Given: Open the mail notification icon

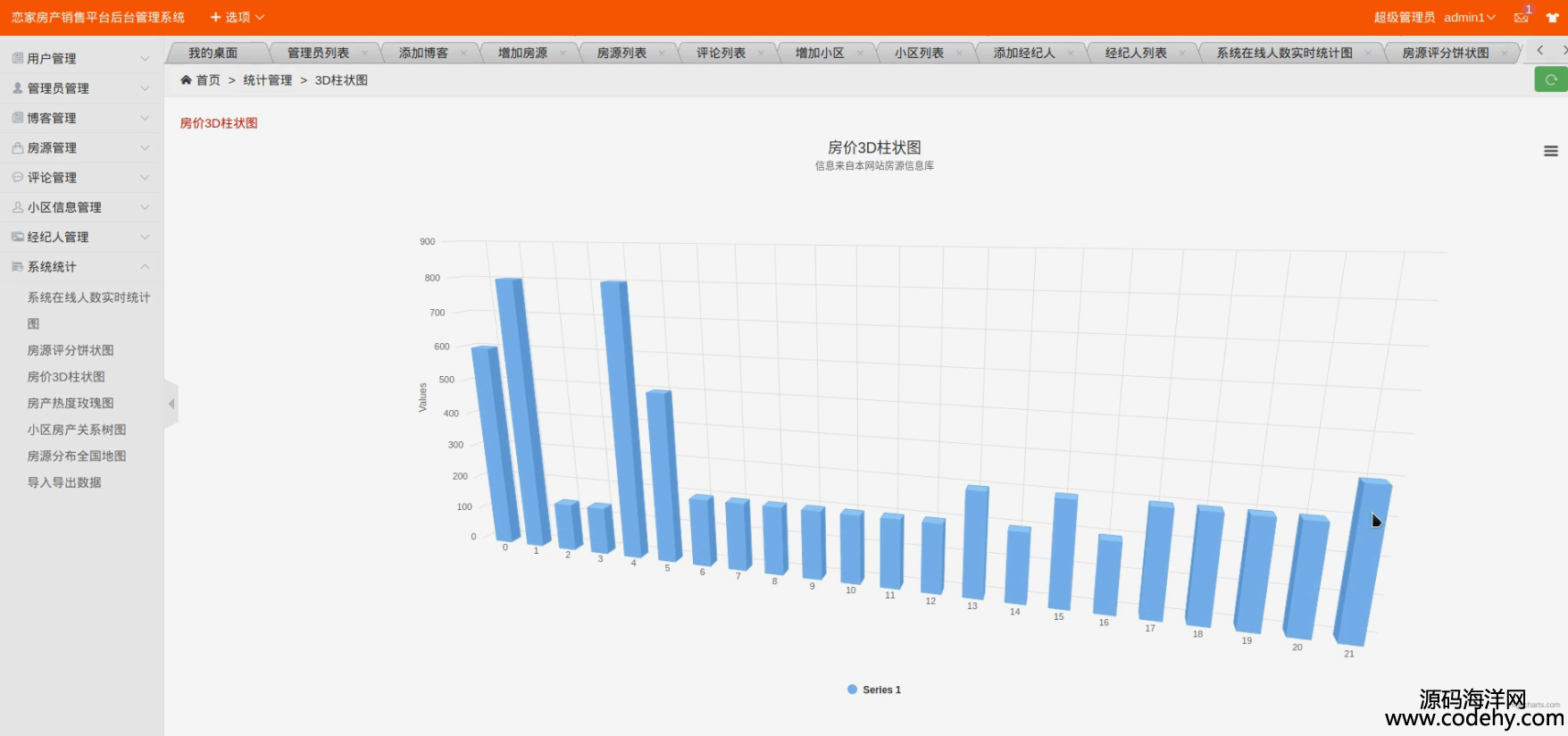Looking at the screenshot, I should tap(1522, 17).
